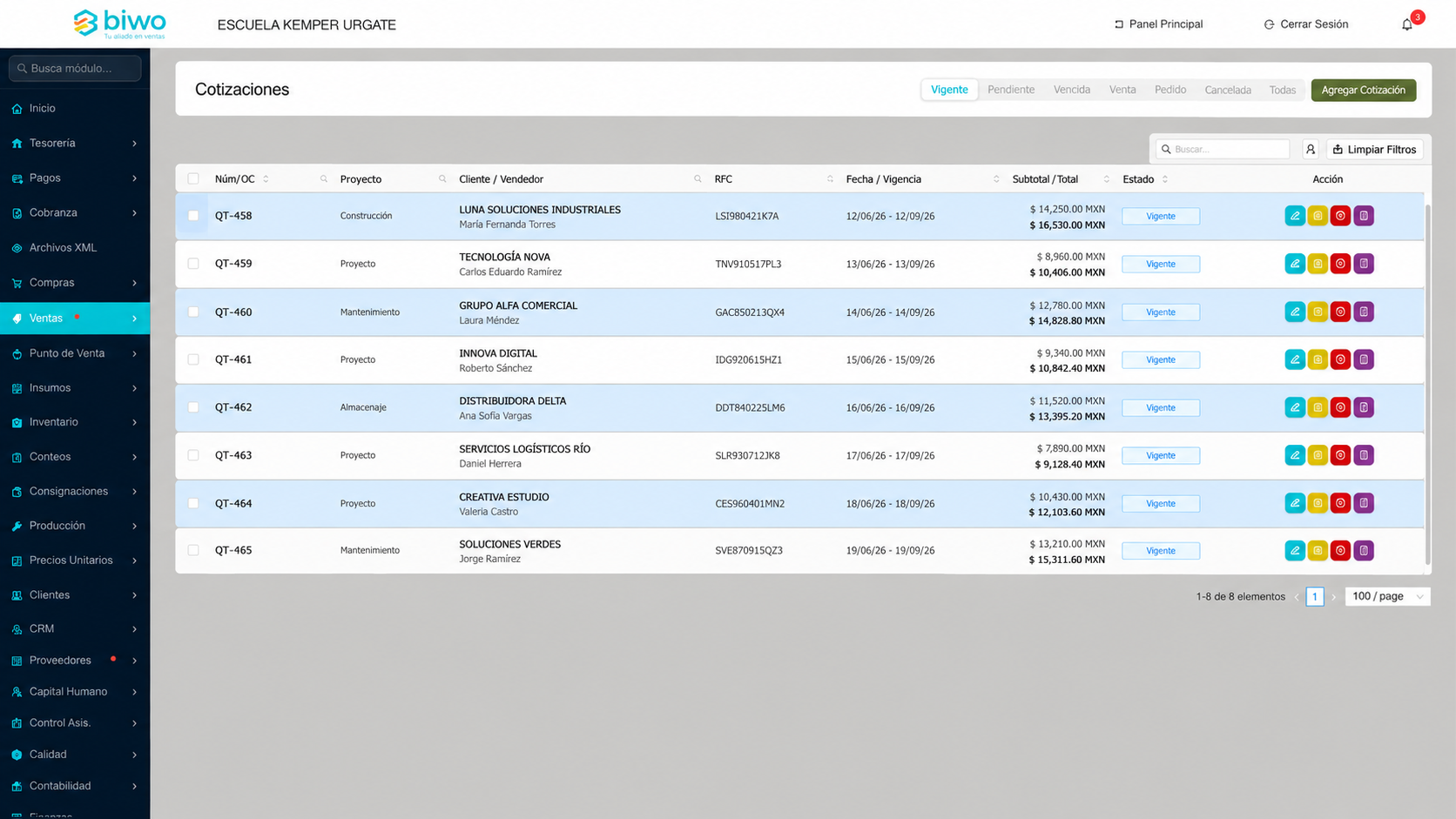Expand the Tesorería sidebar menu
Image resolution: width=1456 pixels, height=819 pixels.
[x=75, y=143]
